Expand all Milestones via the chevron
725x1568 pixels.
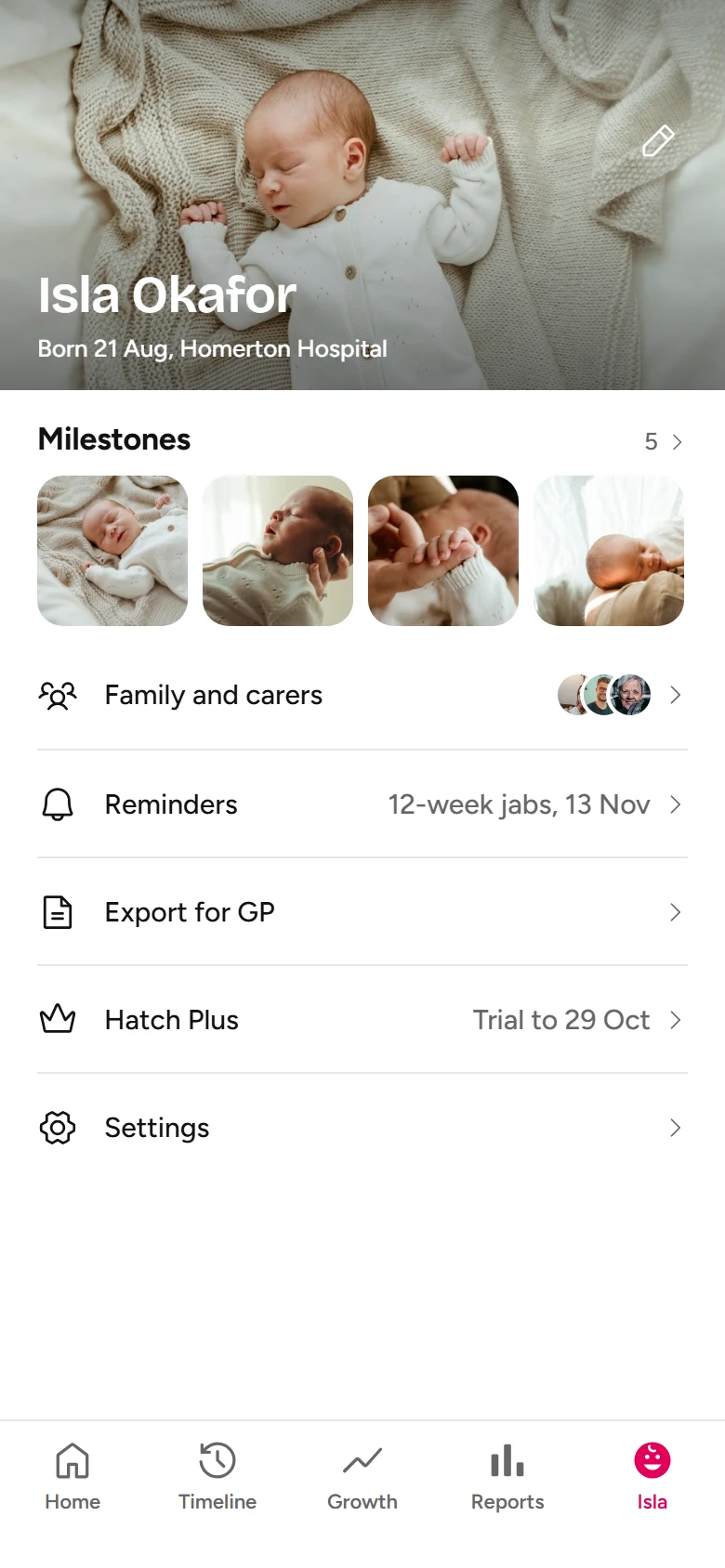677,442
